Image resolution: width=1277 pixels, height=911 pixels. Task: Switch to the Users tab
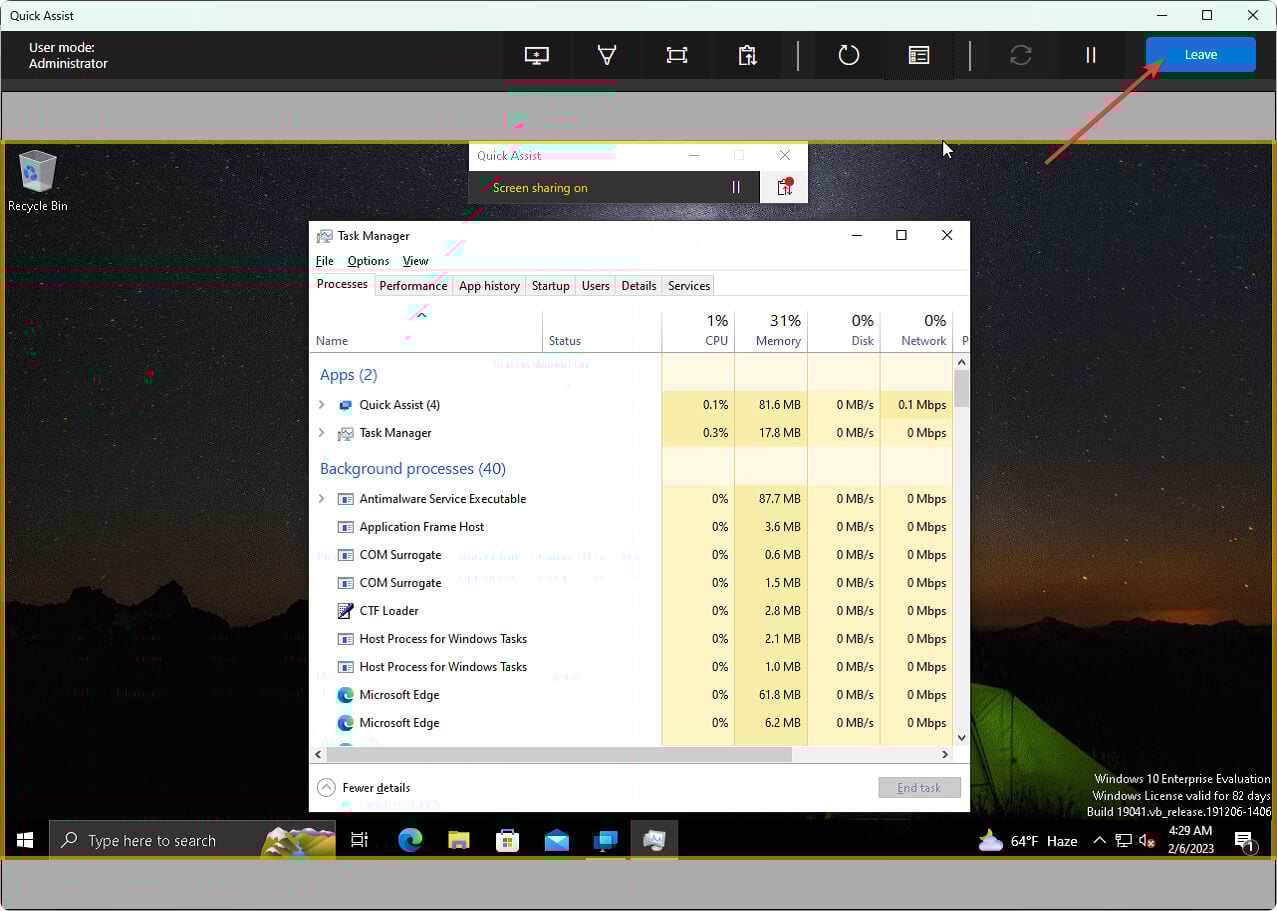pos(595,285)
